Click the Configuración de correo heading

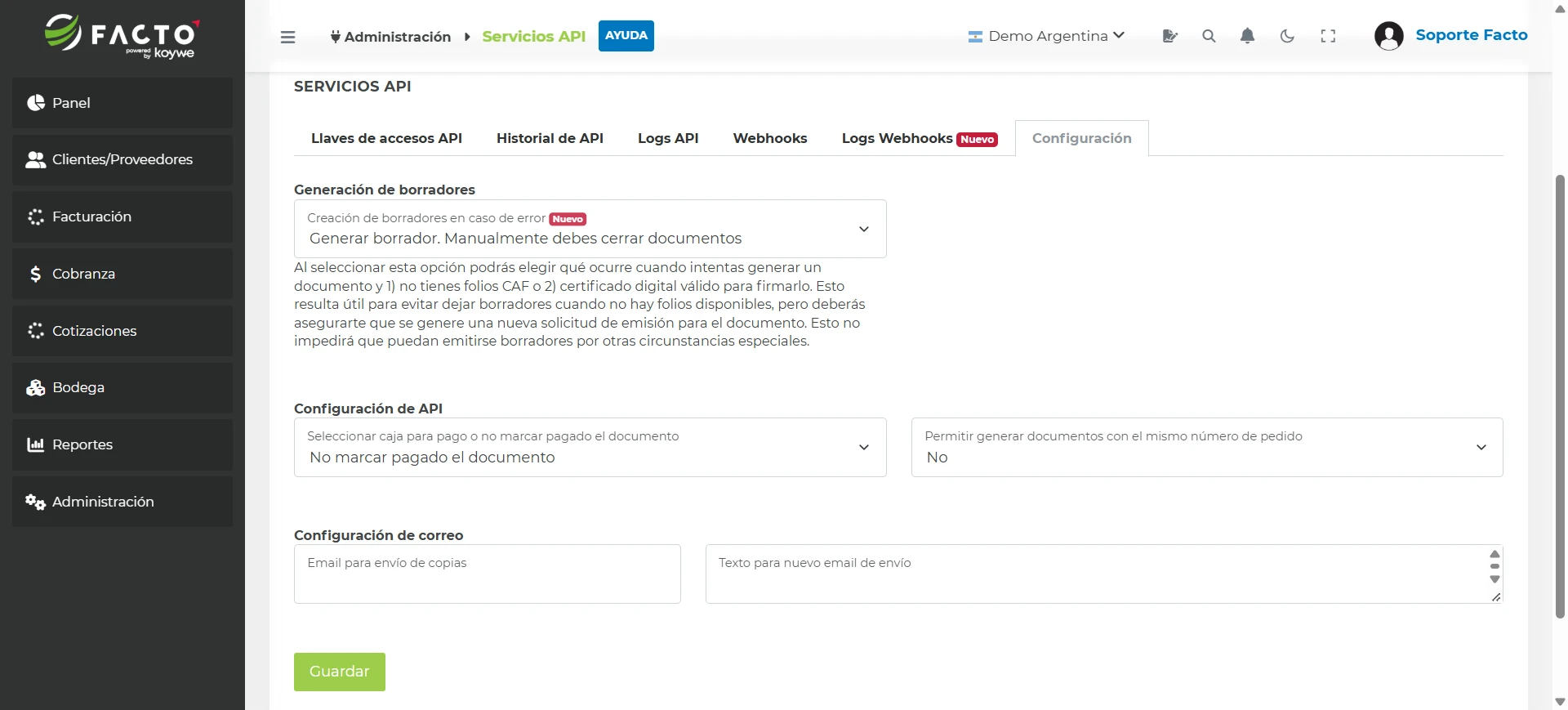click(379, 535)
